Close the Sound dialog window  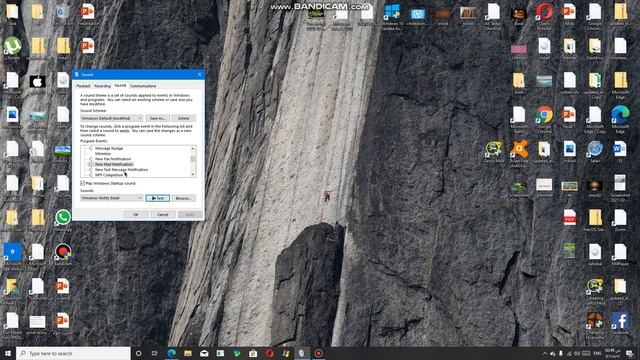200,74
